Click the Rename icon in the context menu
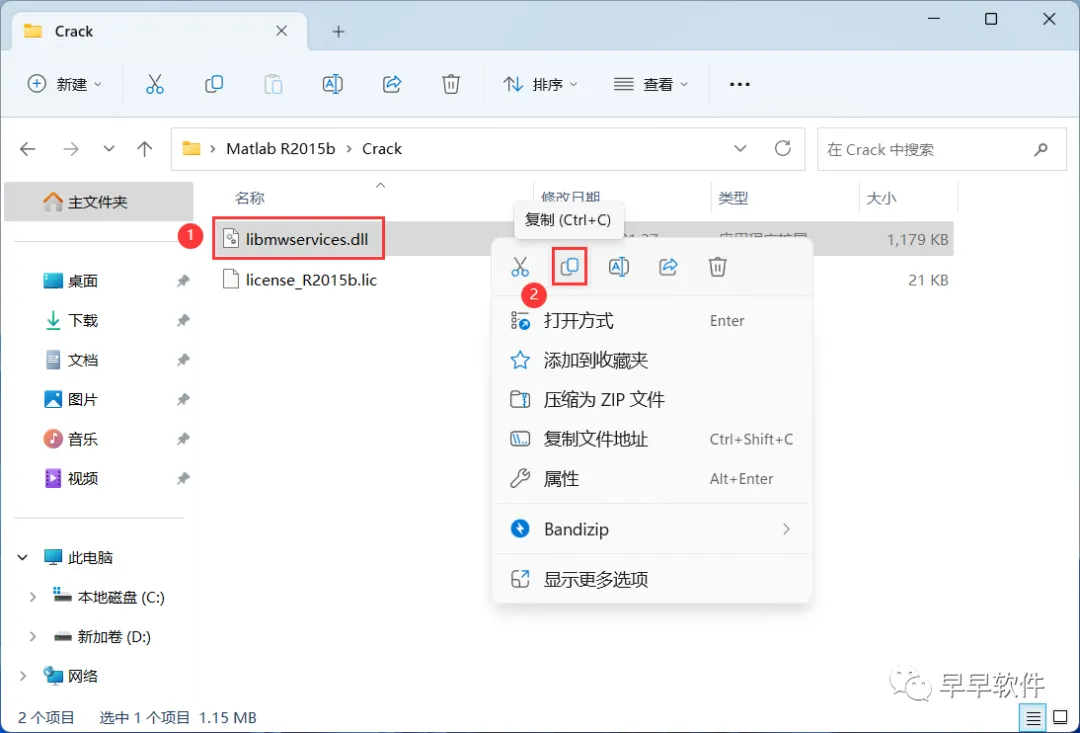The width and height of the screenshot is (1080, 733). pos(619,267)
